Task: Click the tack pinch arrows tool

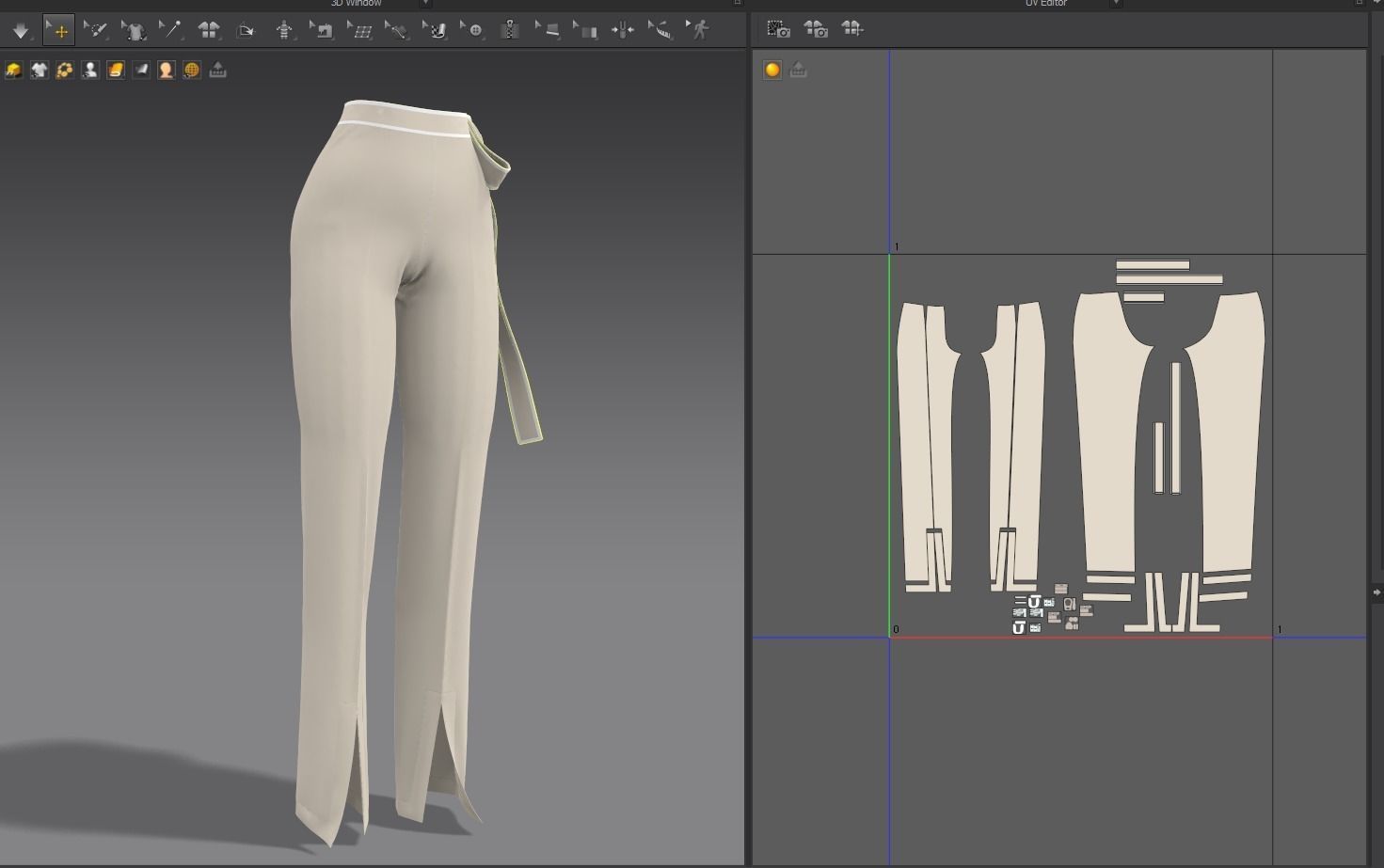Action: (623, 30)
